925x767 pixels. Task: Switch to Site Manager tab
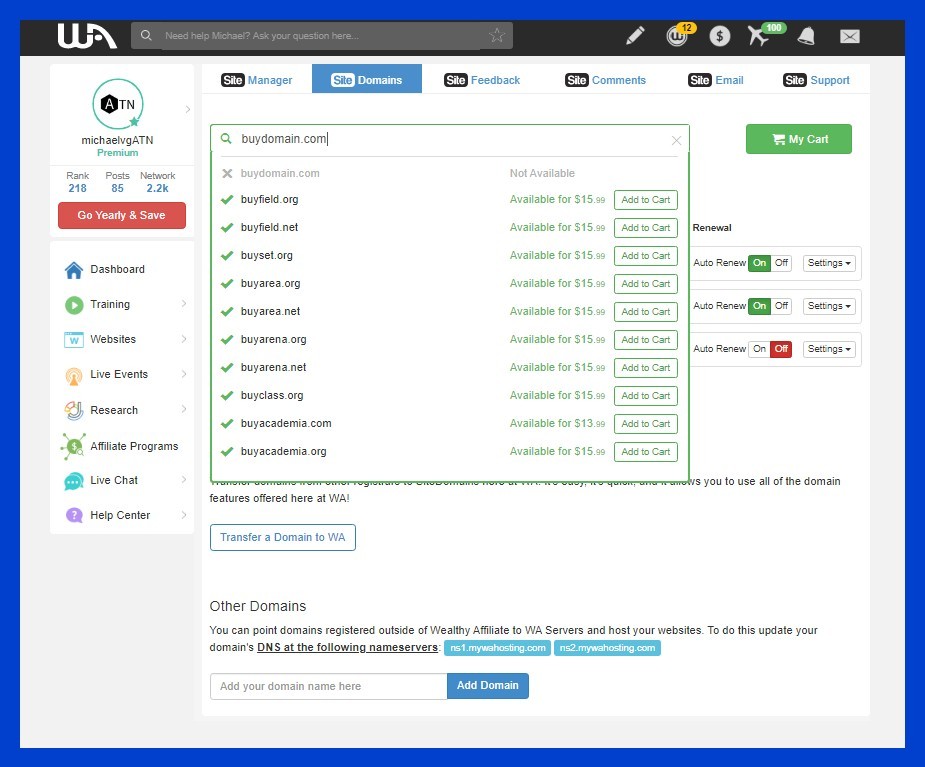pos(257,80)
